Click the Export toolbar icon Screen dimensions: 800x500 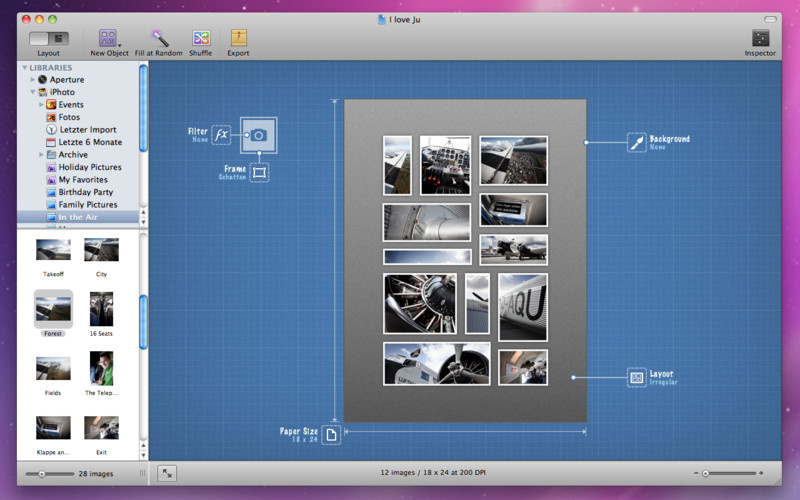(239, 38)
